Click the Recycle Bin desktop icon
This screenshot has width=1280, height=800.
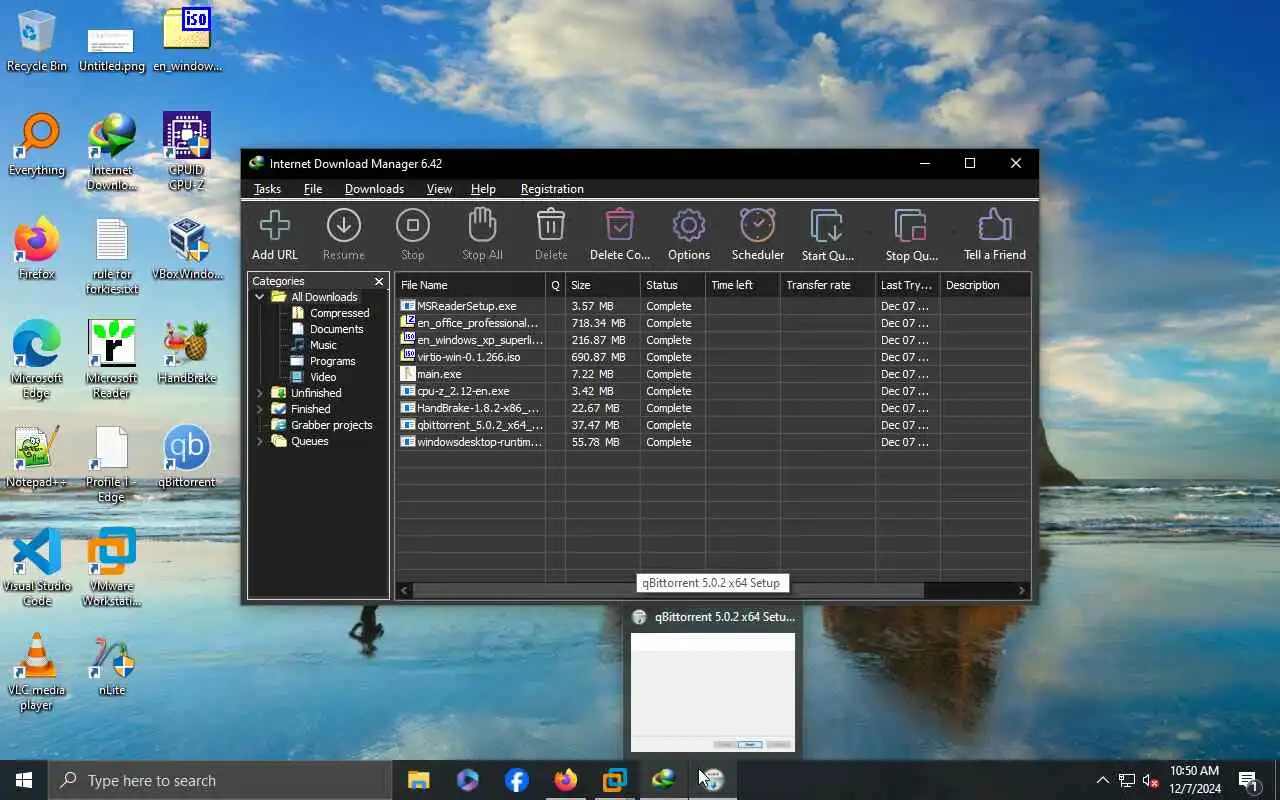[37, 41]
